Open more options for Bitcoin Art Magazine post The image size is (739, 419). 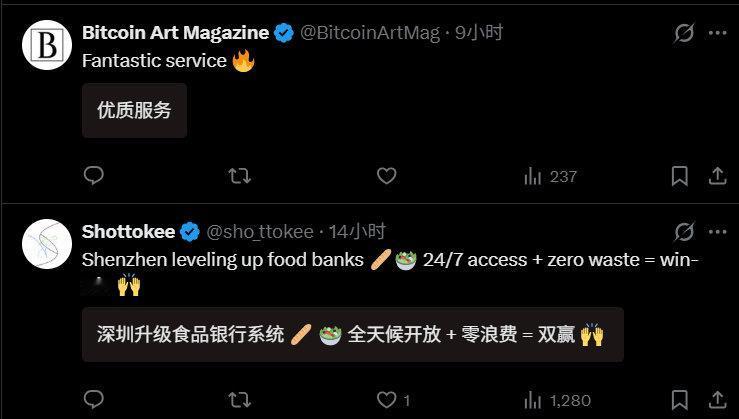(717, 33)
